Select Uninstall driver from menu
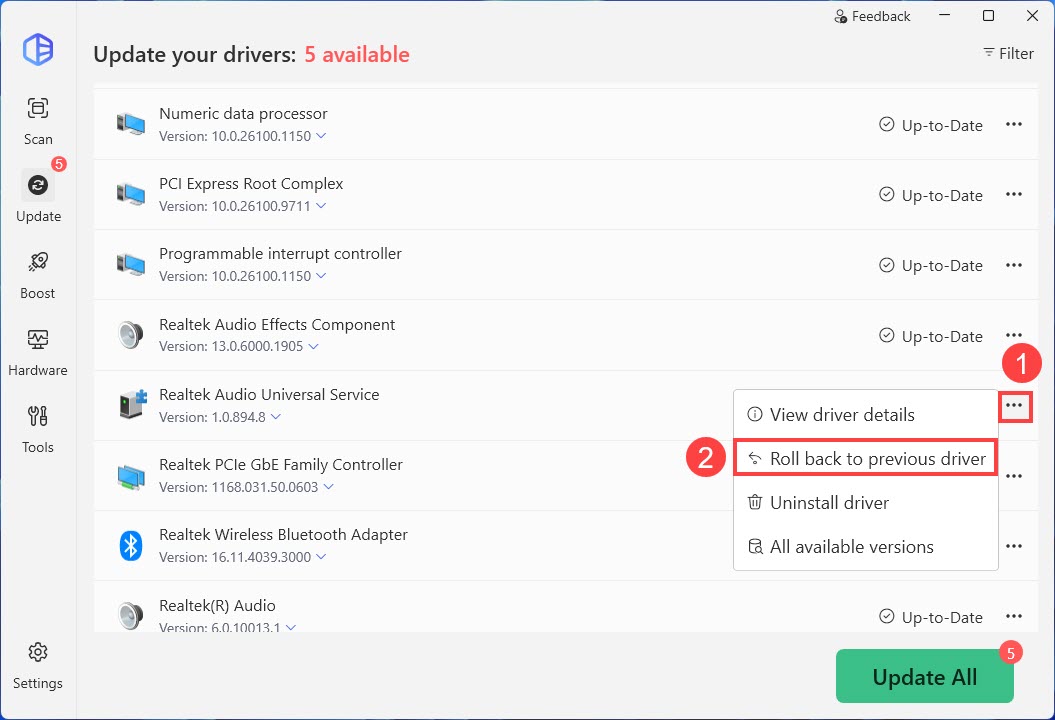Viewport: 1055px width, 720px height. coord(865,503)
